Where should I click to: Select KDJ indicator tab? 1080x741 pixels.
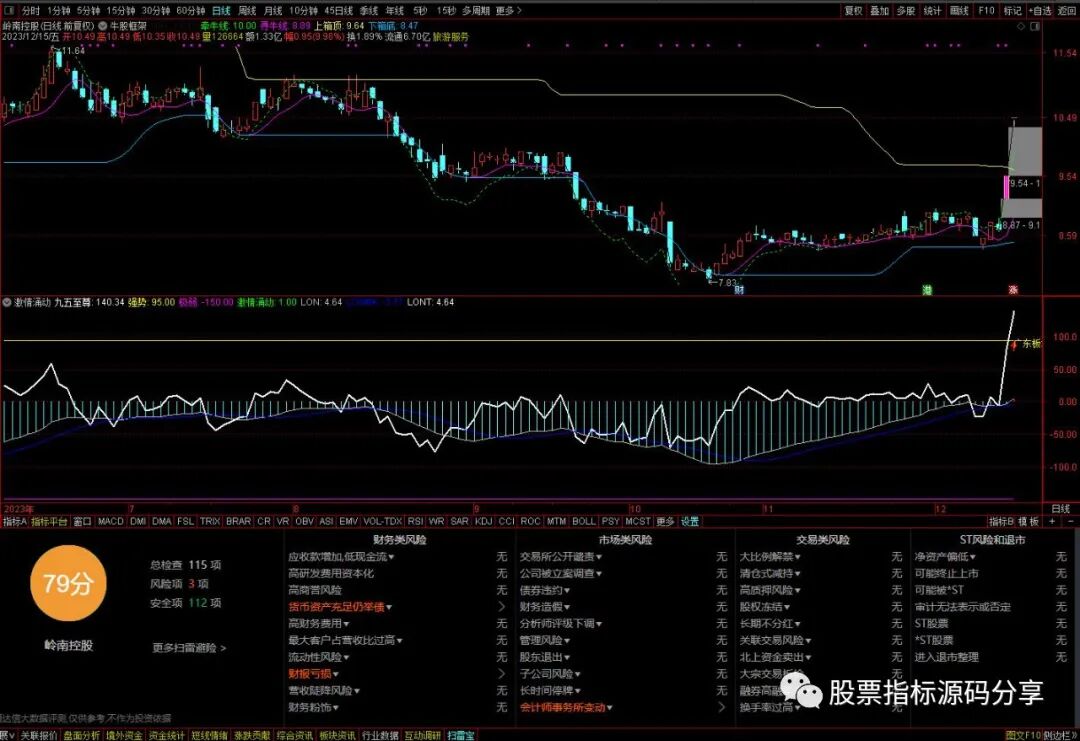[484, 522]
